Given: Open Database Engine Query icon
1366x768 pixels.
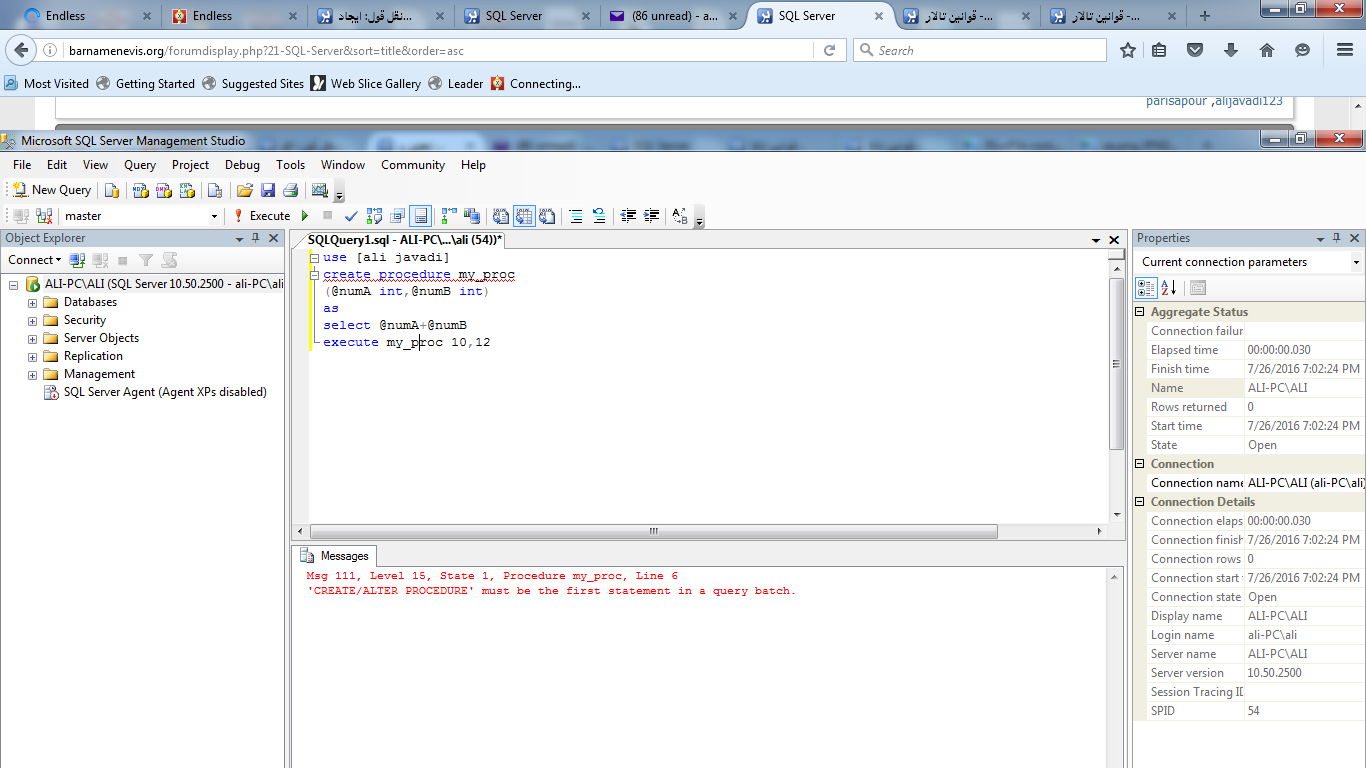Looking at the screenshot, I should point(112,190).
